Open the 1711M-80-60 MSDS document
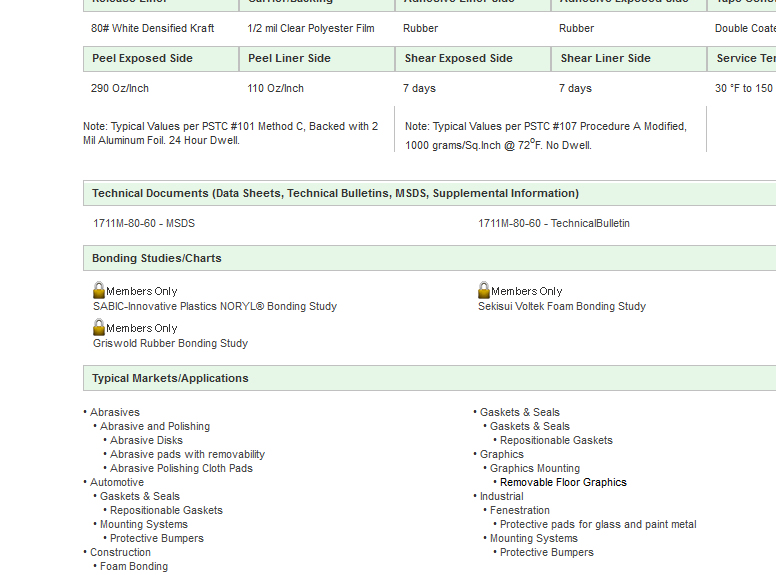 pos(144,223)
